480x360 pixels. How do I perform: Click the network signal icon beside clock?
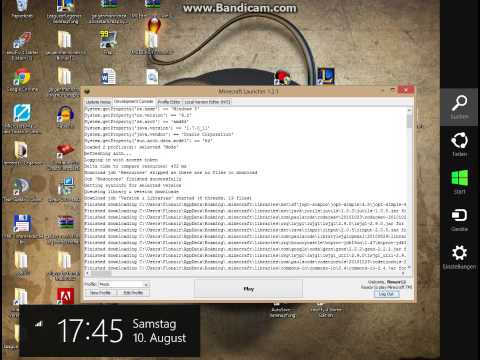pos(39,323)
